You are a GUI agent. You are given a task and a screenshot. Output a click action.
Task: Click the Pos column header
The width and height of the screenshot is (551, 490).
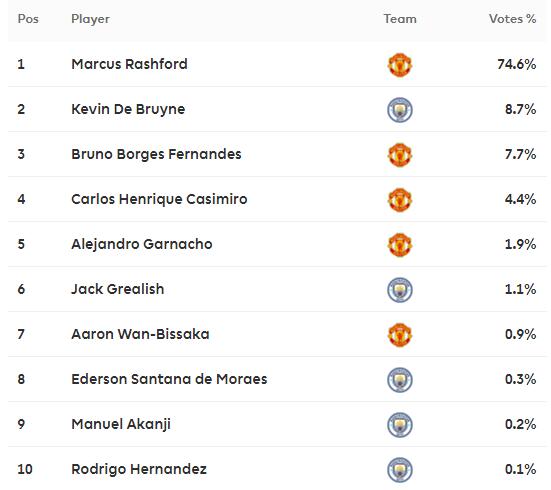click(28, 19)
